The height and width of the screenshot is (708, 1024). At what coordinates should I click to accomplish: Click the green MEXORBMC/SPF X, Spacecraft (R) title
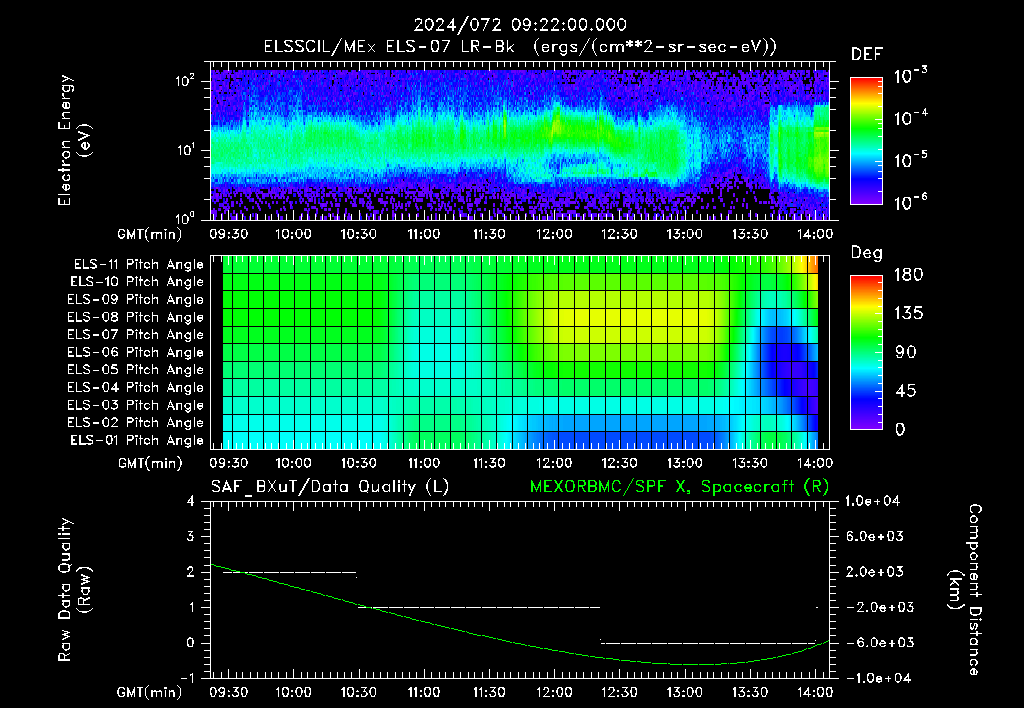coord(679,487)
